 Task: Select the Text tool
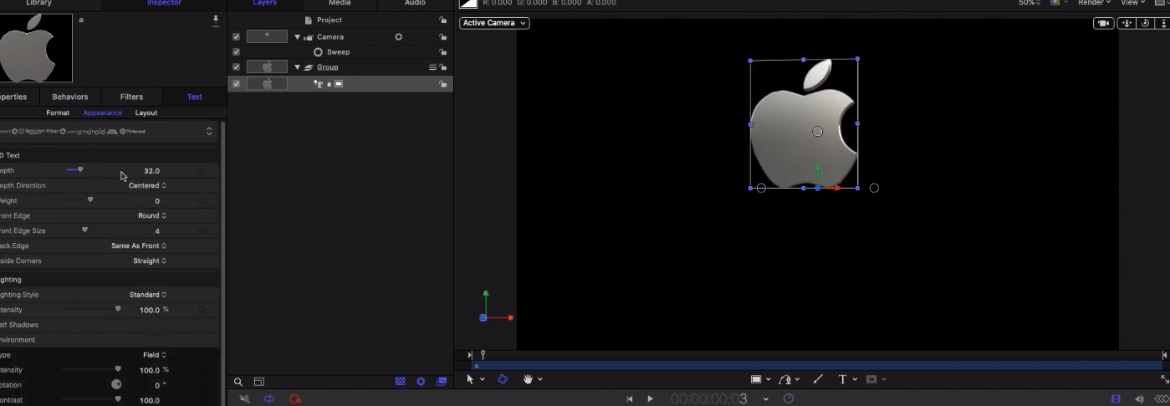pyautogui.click(x=842, y=379)
